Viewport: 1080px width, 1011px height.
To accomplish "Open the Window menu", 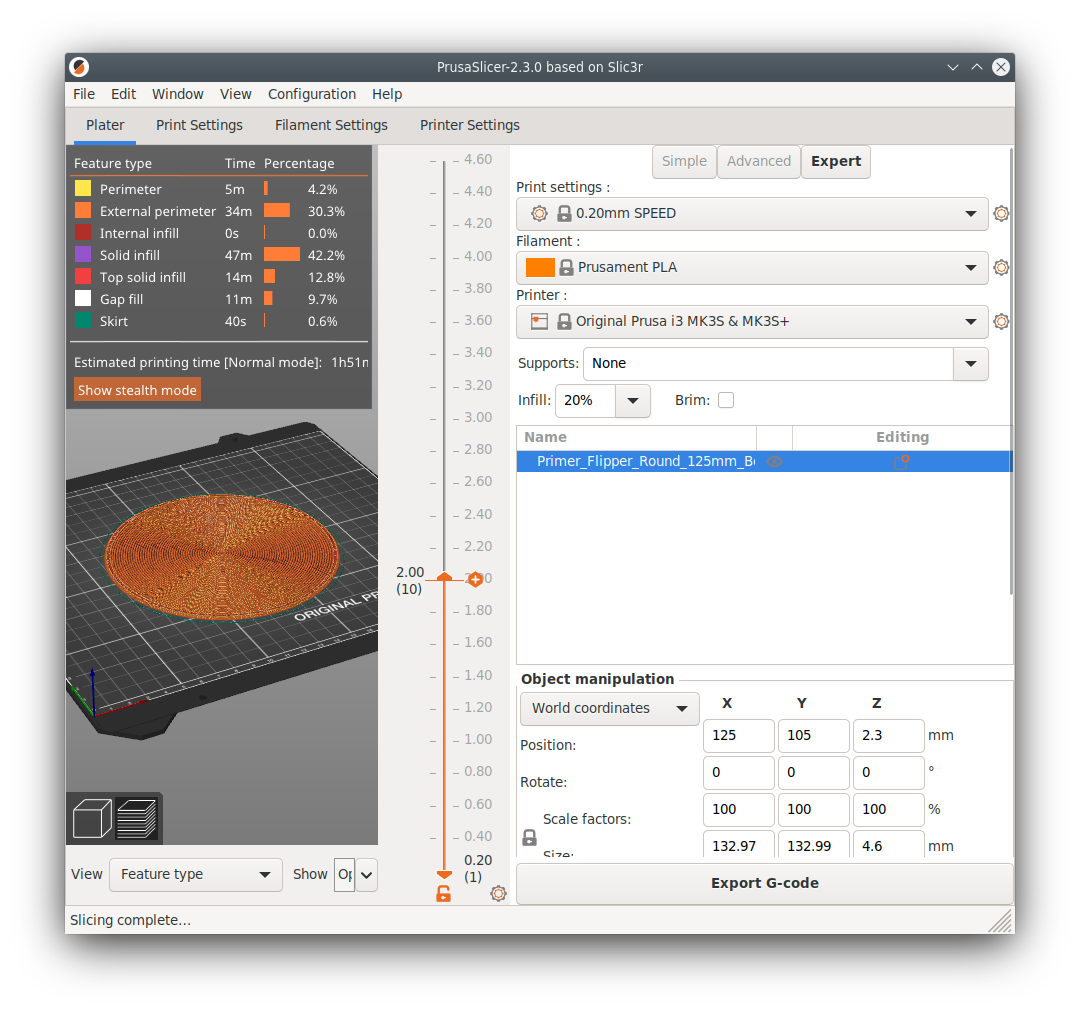I will (x=178, y=94).
